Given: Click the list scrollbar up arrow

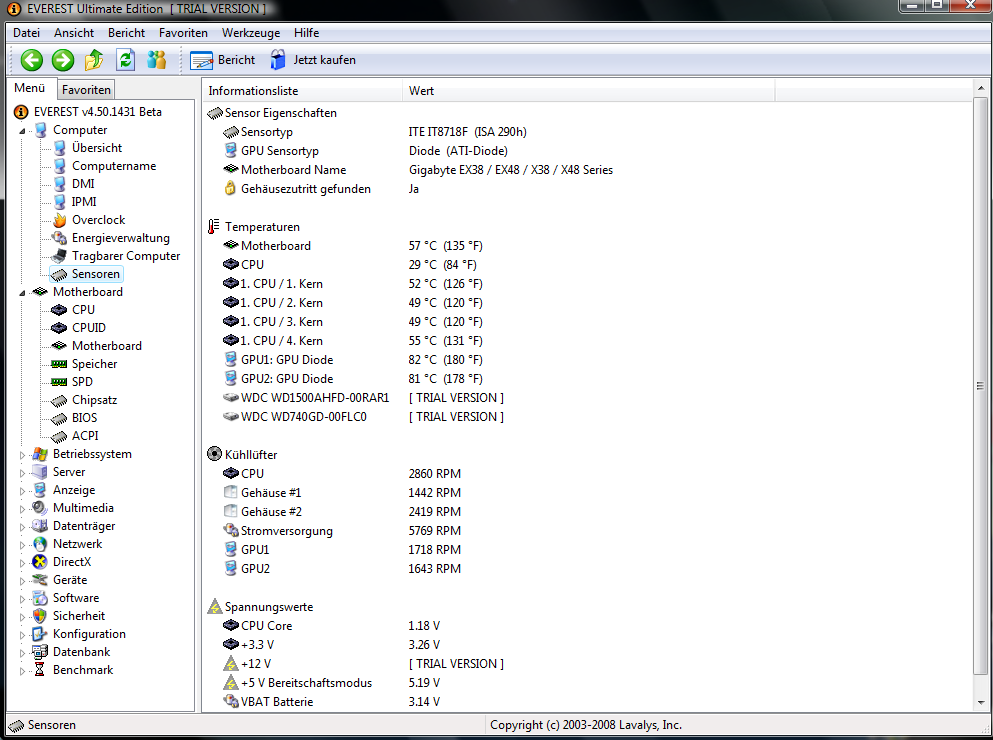Looking at the screenshot, I should 980,89.
